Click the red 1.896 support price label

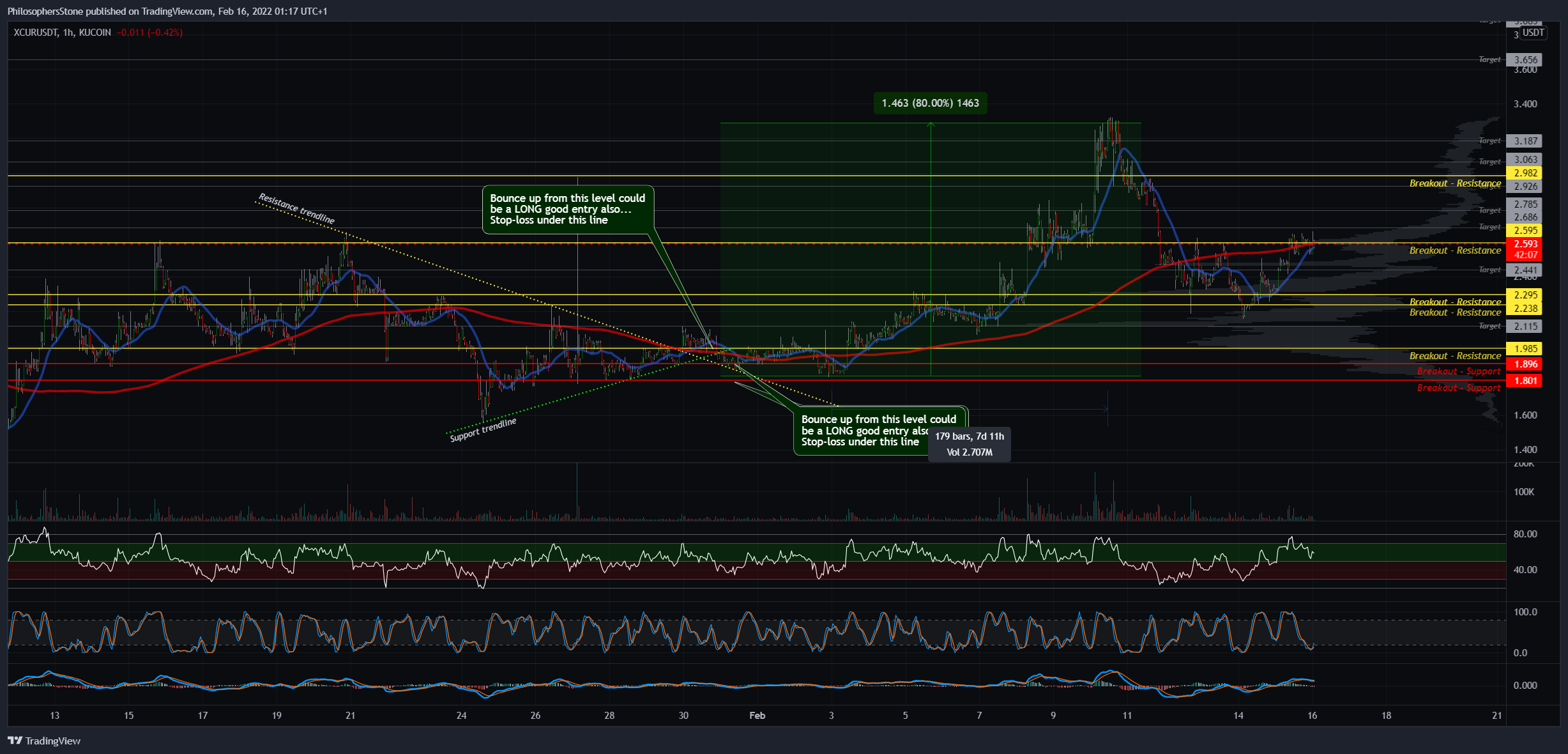(x=1524, y=364)
